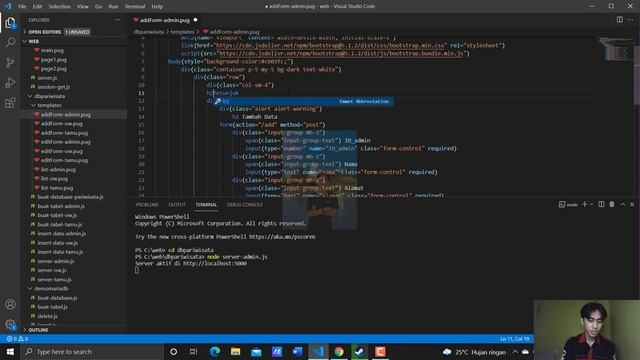Image resolution: width=640 pixels, height=360 pixels.
Task: Open Microsoft Word from taskbar
Action: (x=298, y=351)
